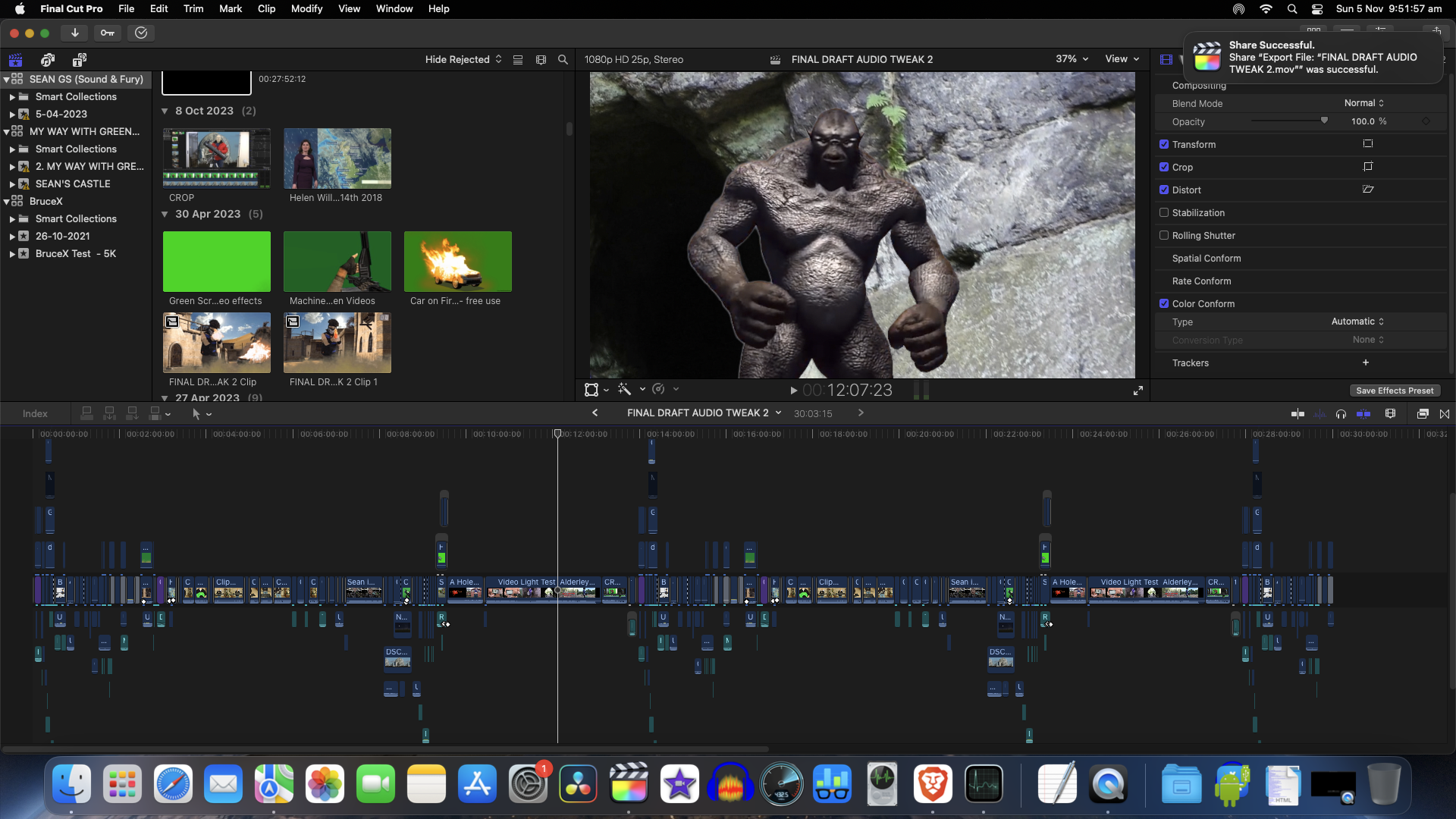The height and width of the screenshot is (819, 1456).
Task: Open the Keyword Editor key icon
Action: click(x=108, y=33)
